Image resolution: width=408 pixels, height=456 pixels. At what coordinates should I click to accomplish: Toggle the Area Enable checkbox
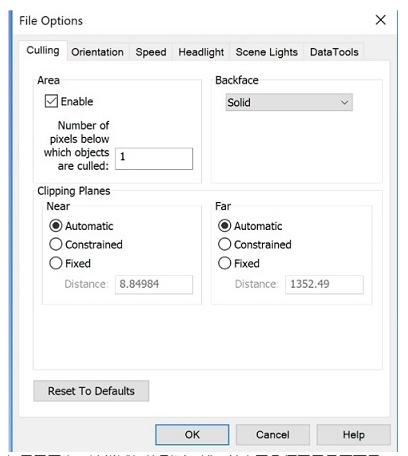[51, 101]
